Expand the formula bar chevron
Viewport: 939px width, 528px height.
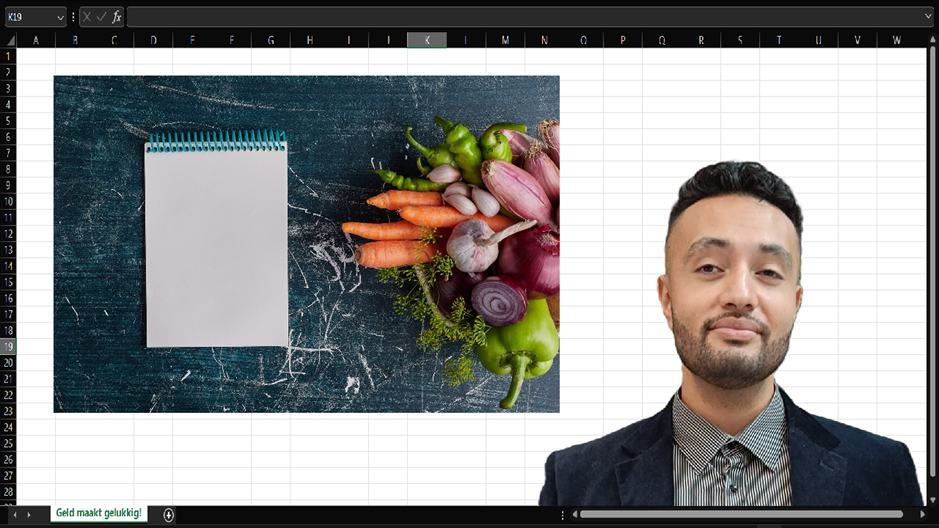pos(928,17)
